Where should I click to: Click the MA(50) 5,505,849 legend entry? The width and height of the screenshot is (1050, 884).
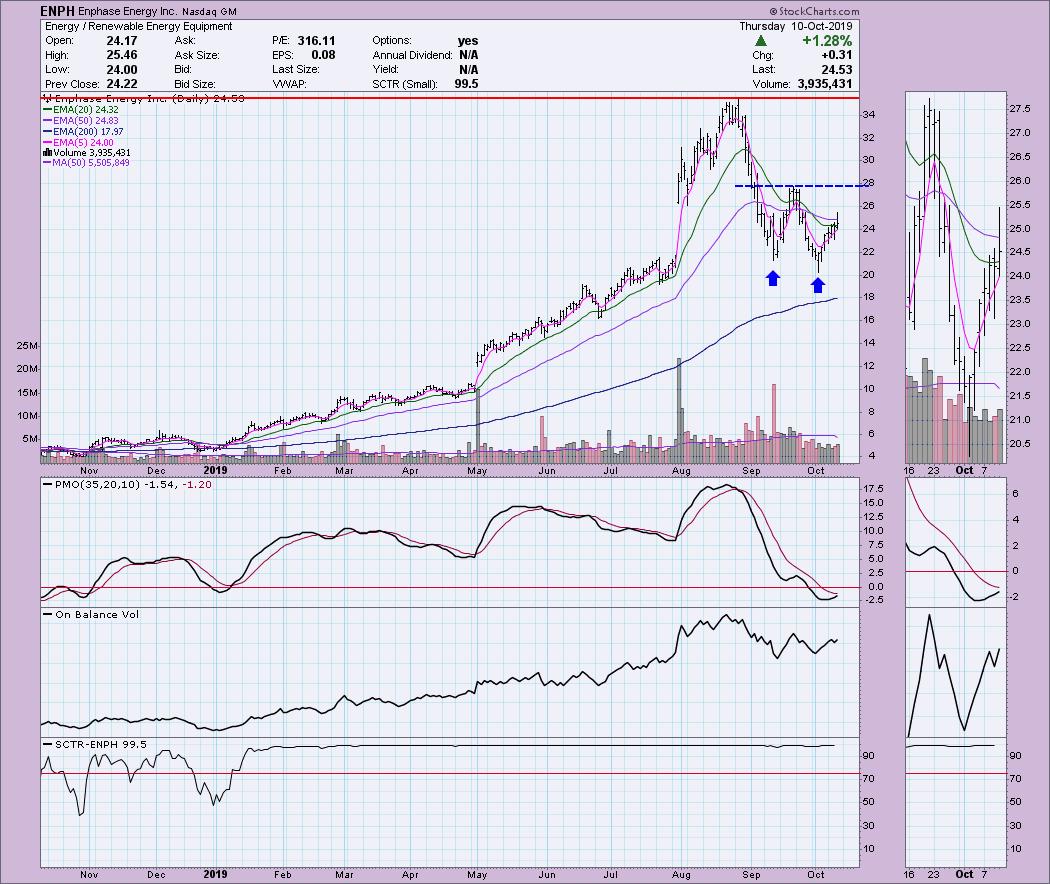tap(86, 163)
